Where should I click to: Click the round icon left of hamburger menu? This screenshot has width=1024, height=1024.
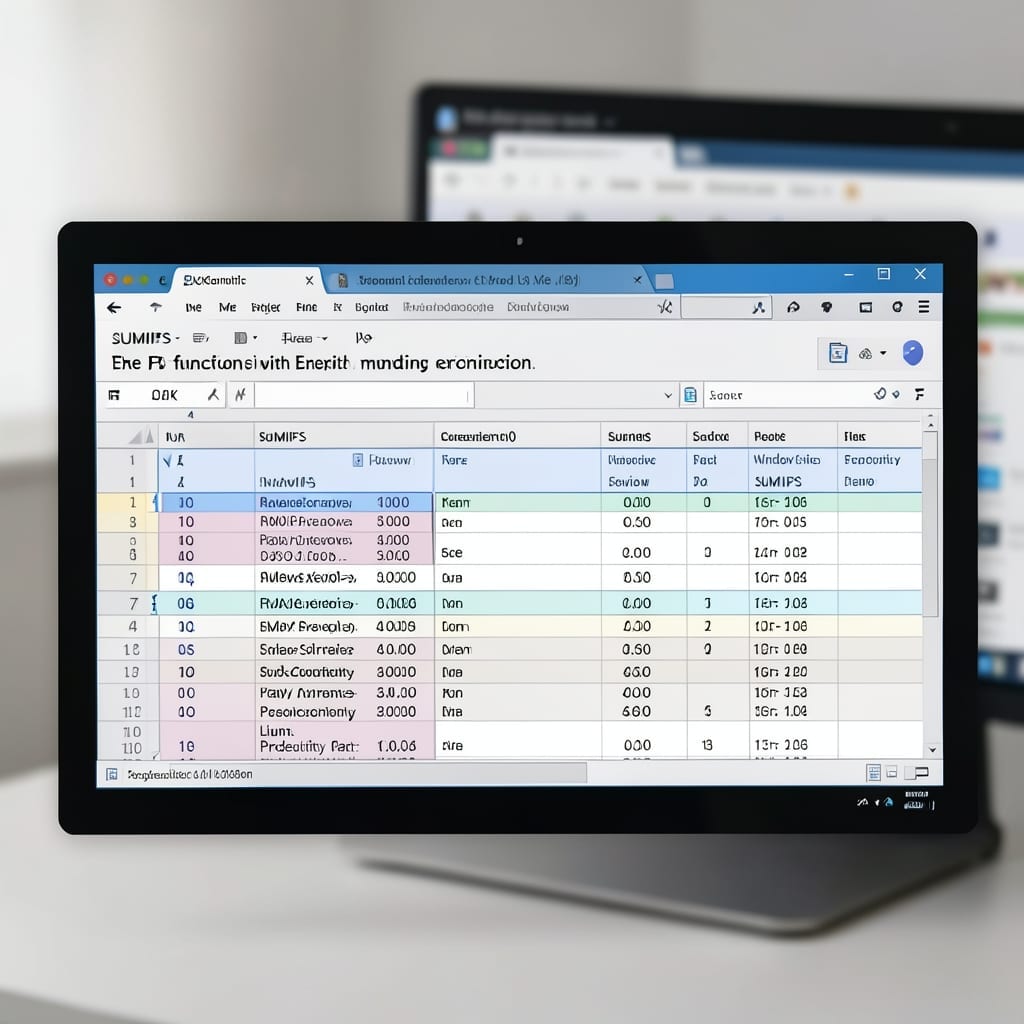pos(897,306)
